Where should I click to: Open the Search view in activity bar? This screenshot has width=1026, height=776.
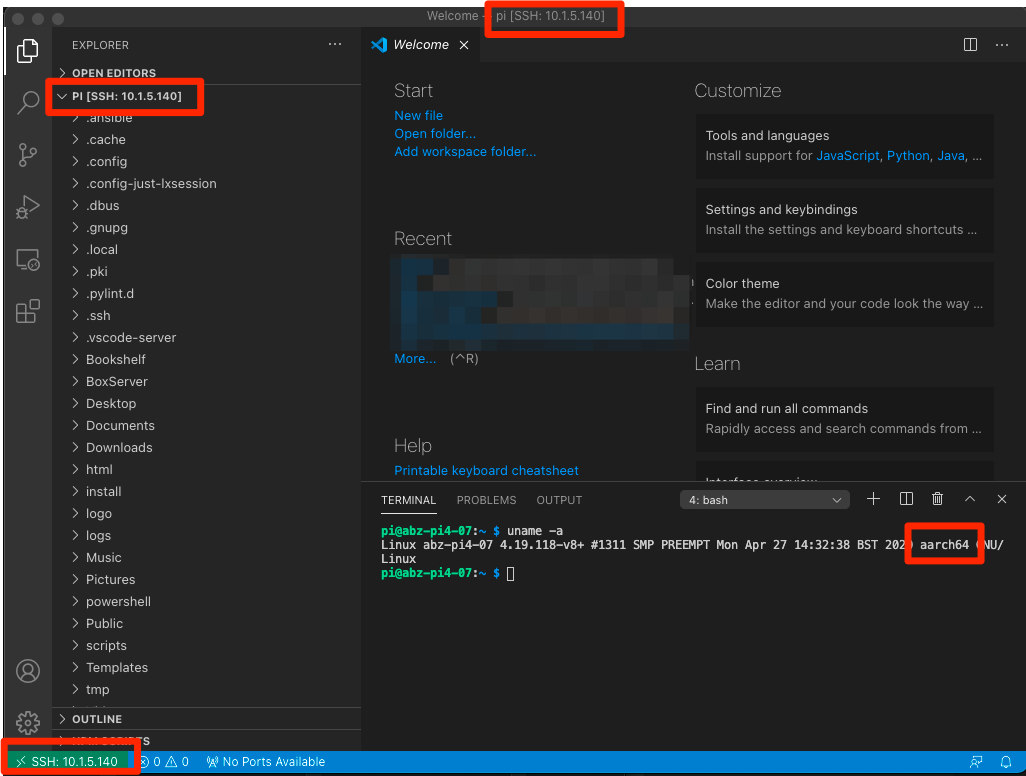point(28,102)
